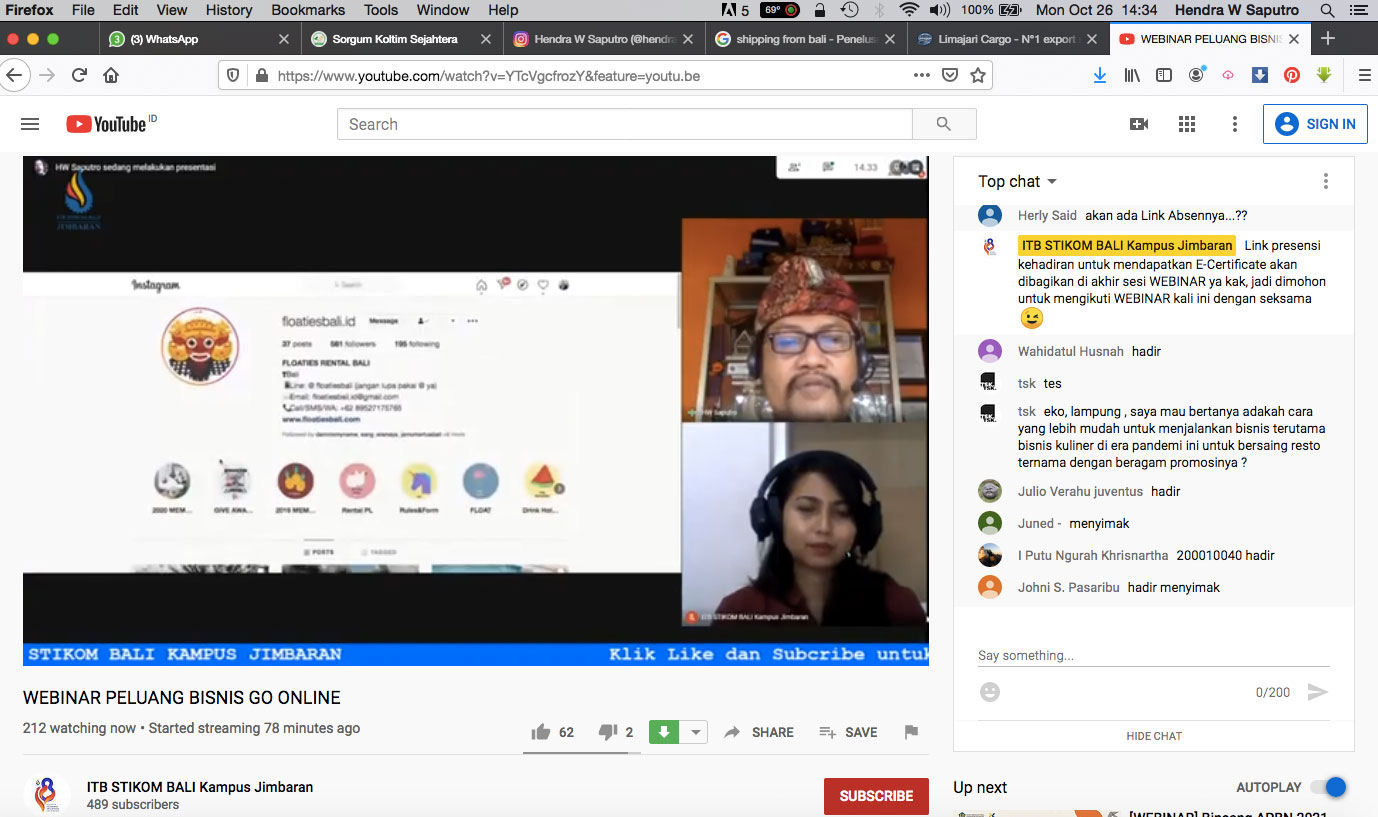Screen dimensions: 1378x817
Task: Open ITB STIKOM BALI channel link below video
Action: tap(200, 787)
